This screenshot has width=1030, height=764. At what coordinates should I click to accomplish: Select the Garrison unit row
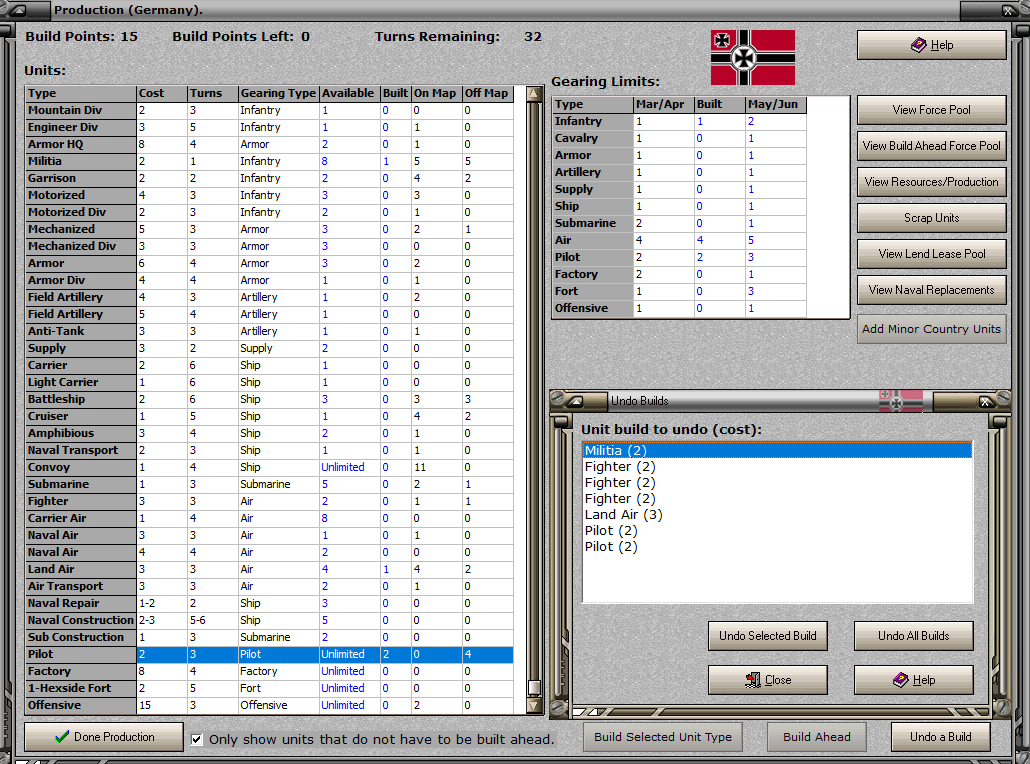(269, 179)
